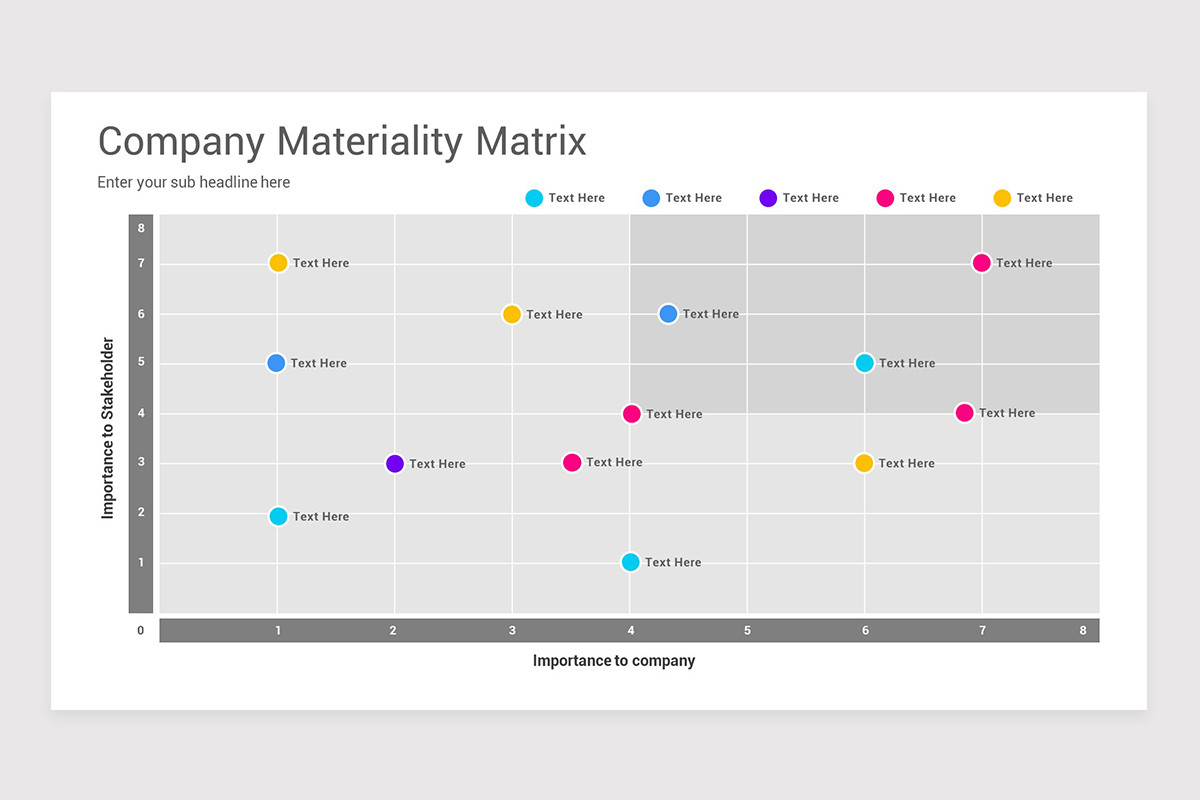Click the Company Materiality Matrix title
The image size is (1200, 800).
(342, 141)
